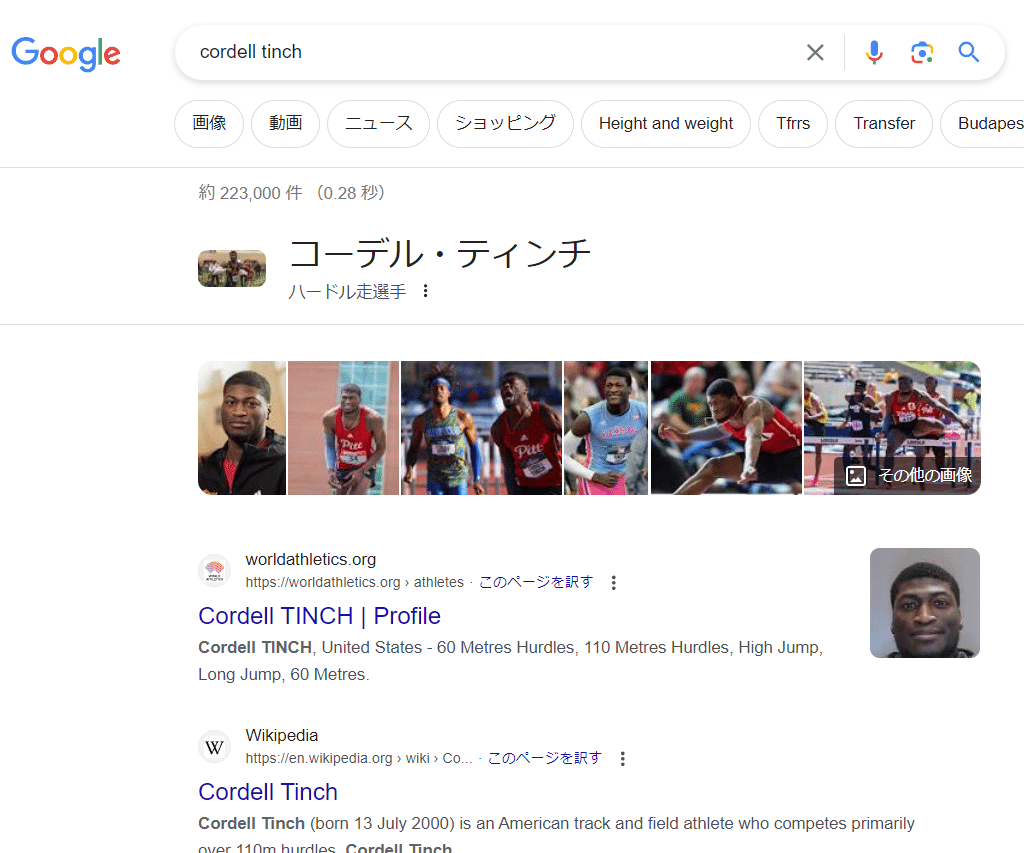Viewport: 1024px width, 853px height.
Task: Open second photo, athlete in red Pitt jersey
Action: [344, 428]
